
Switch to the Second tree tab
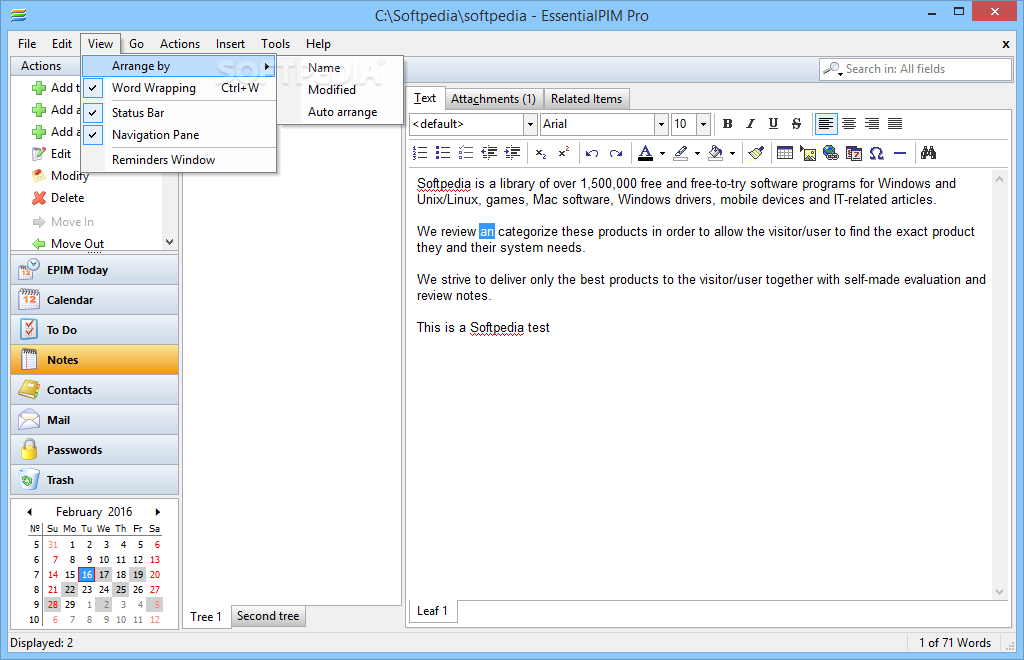click(x=268, y=616)
